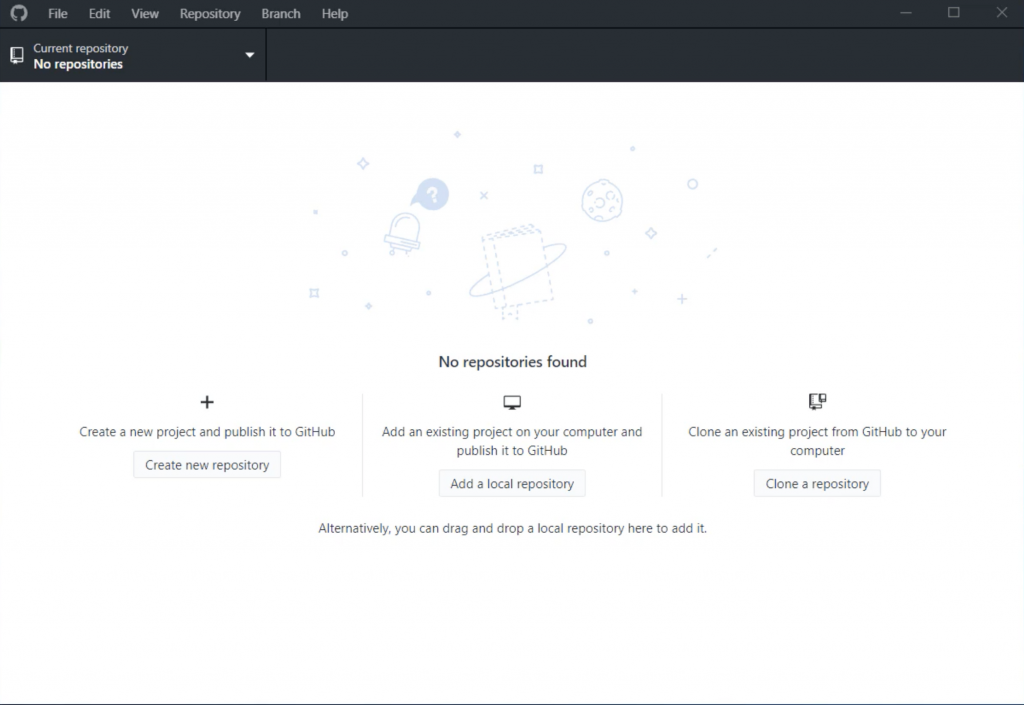Screen dimensions: 1024x705
Task: Click the GitHub octocat logo icon
Action: [x=19, y=13]
